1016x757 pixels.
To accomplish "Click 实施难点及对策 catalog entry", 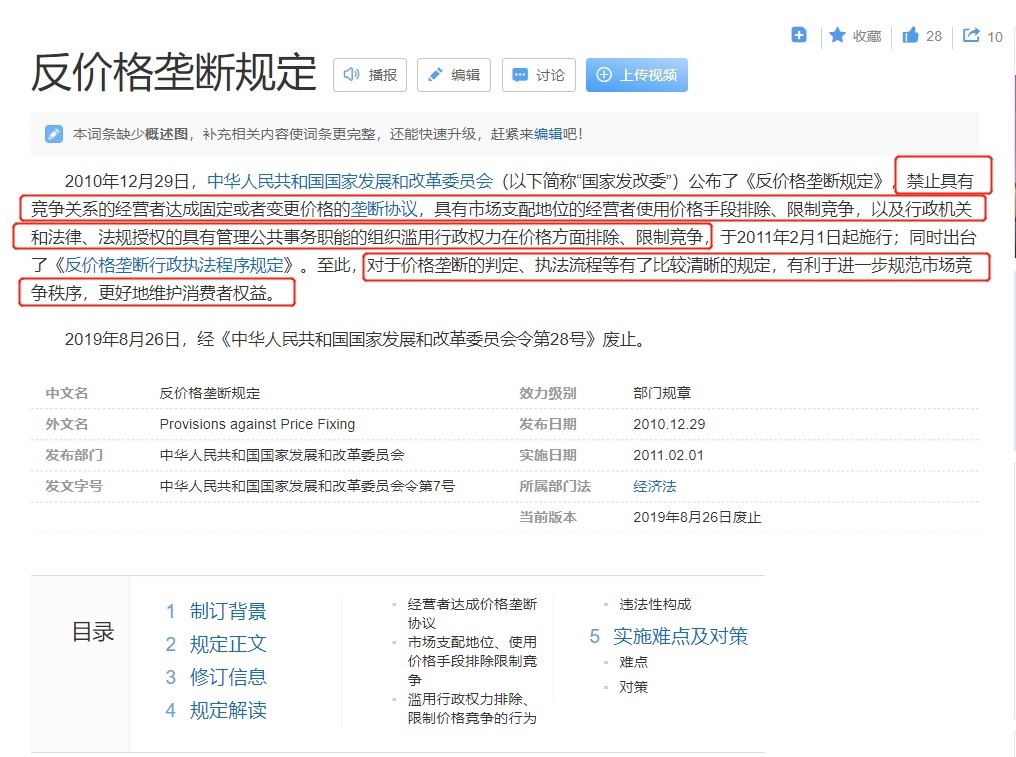I will [680, 636].
